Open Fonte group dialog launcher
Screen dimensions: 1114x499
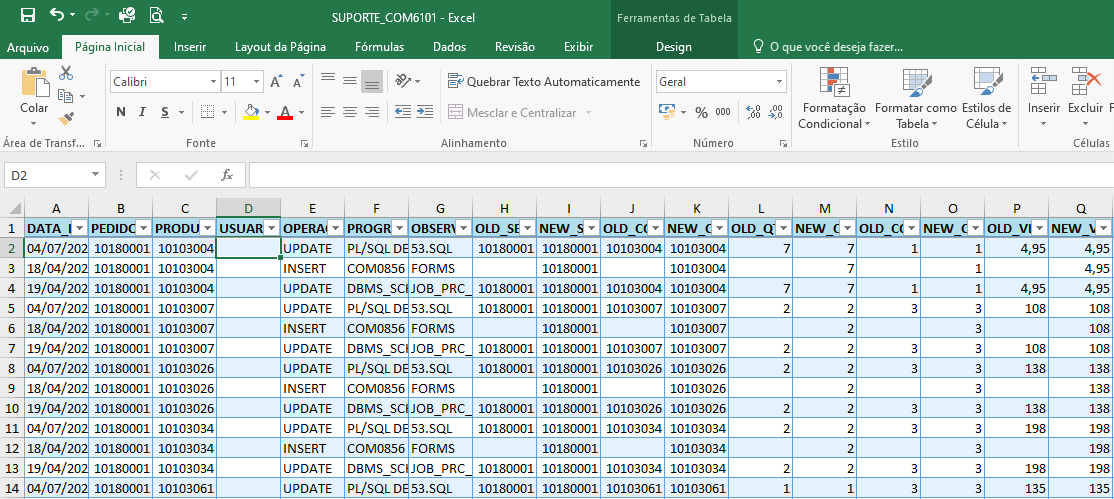tap(305, 144)
